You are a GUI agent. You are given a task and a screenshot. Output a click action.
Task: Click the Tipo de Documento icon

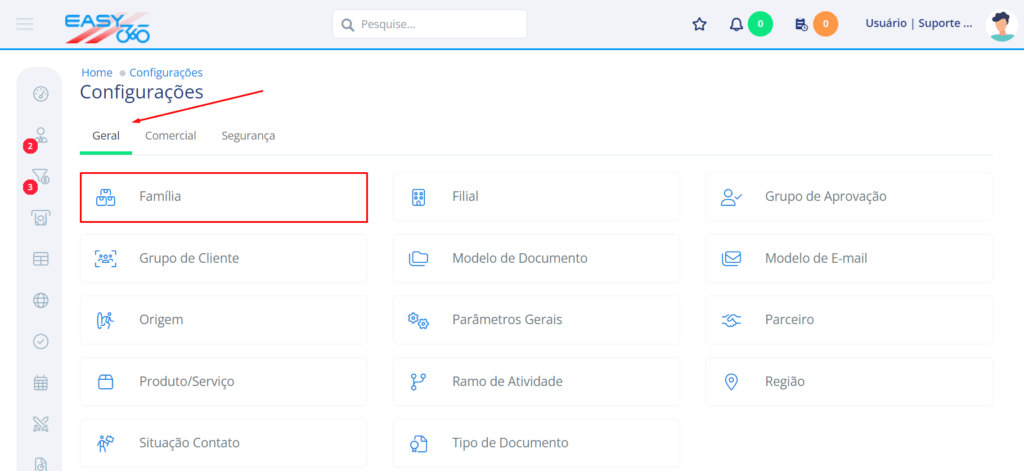coord(418,443)
